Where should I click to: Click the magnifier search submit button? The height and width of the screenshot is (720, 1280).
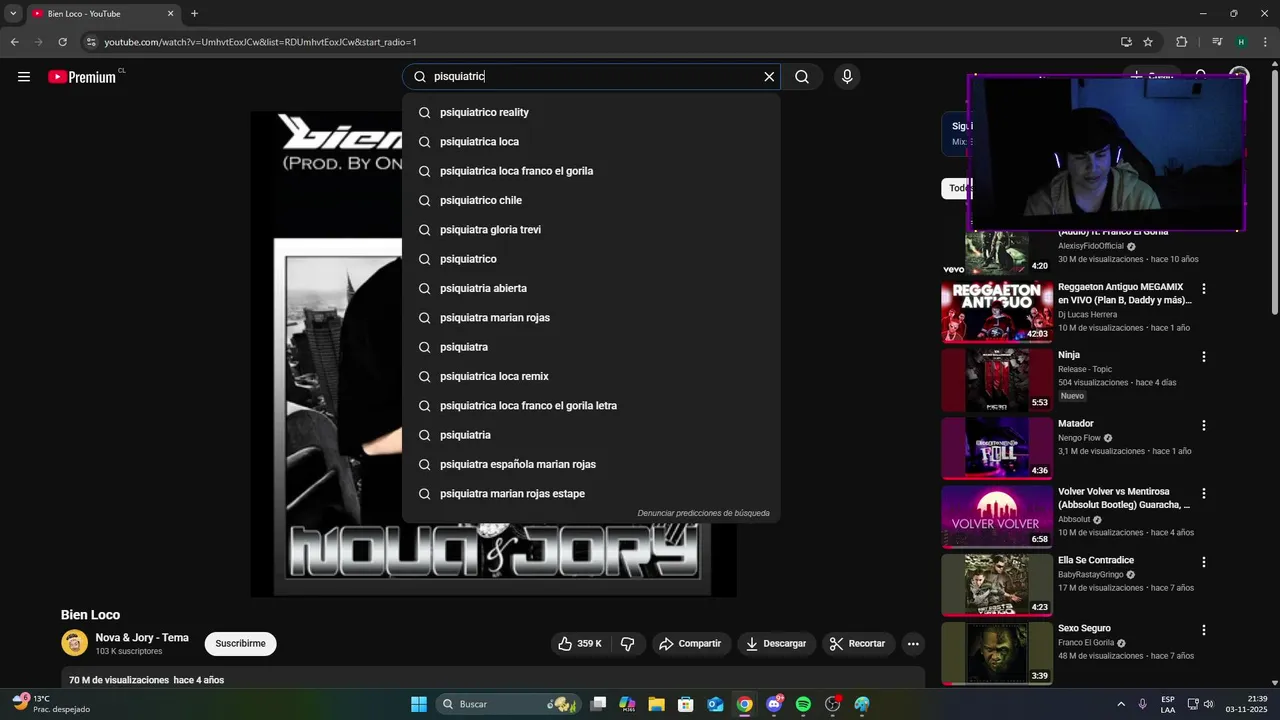pyautogui.click(x=802, y=77)
